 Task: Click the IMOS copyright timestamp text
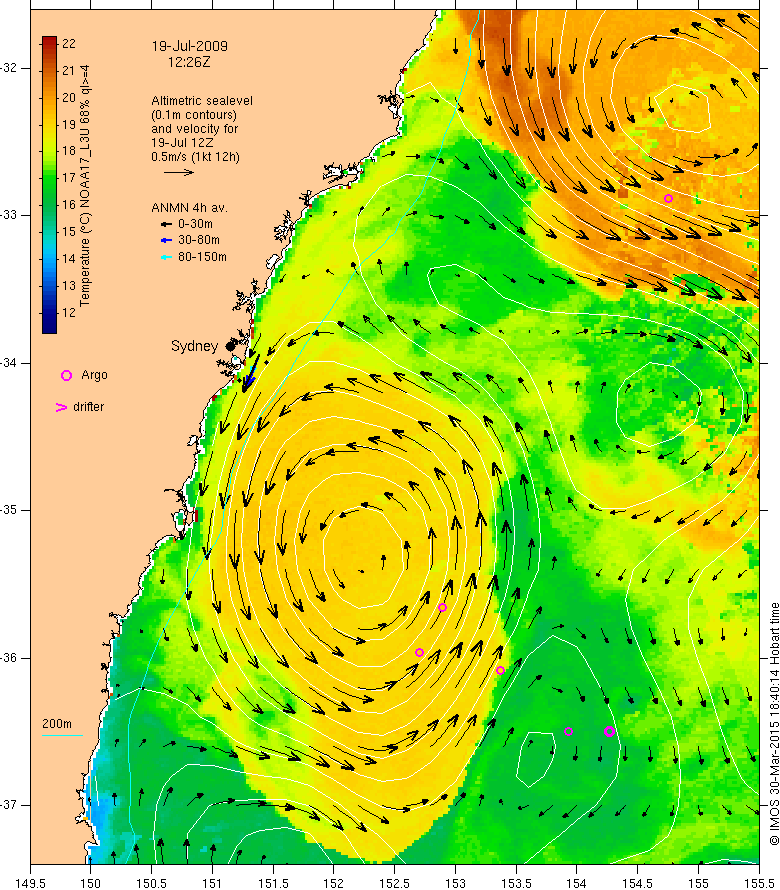[774, 724]
